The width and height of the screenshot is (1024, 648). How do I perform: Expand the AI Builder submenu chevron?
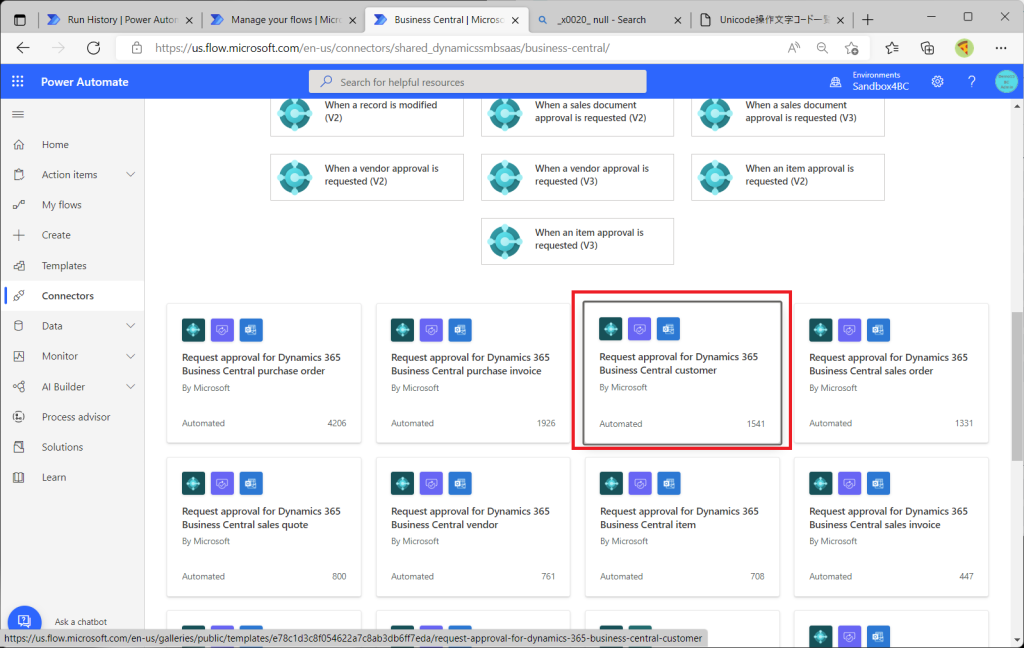click(131, 387)
